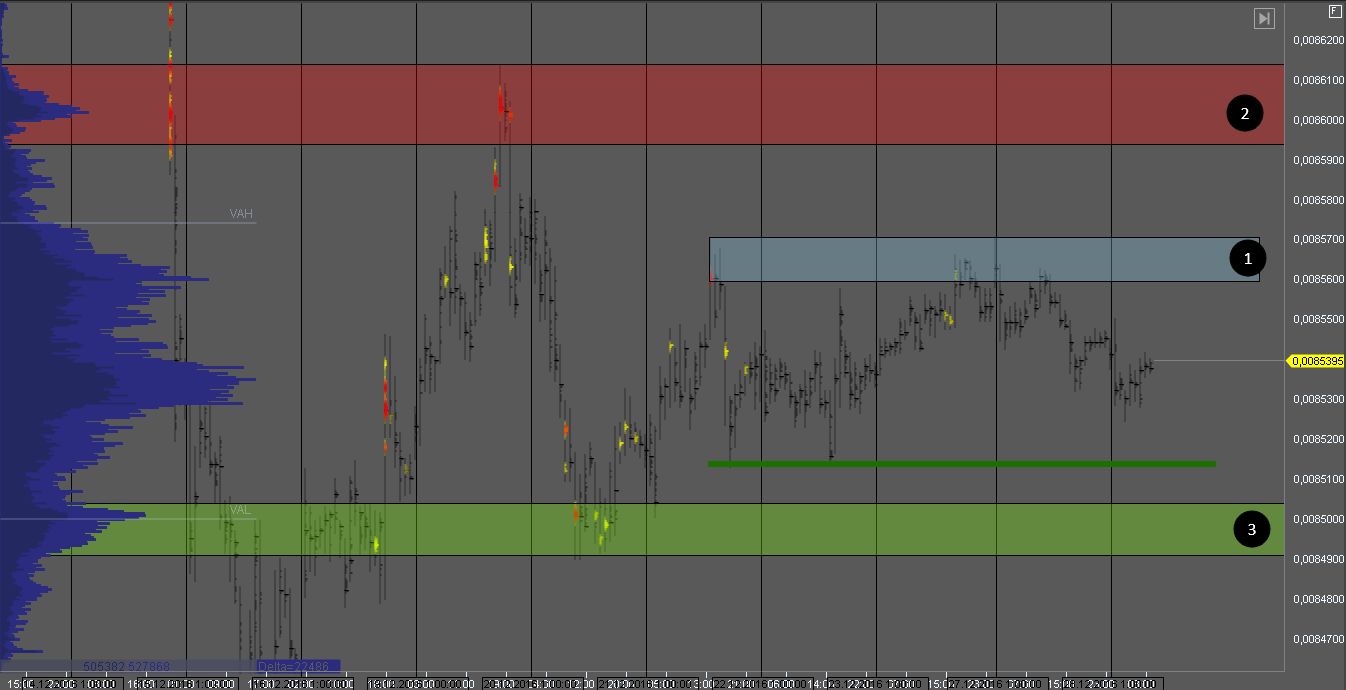Click the 0,0085000 price axis label
The image size is (1346, 690).
[x=1317, y=519]
